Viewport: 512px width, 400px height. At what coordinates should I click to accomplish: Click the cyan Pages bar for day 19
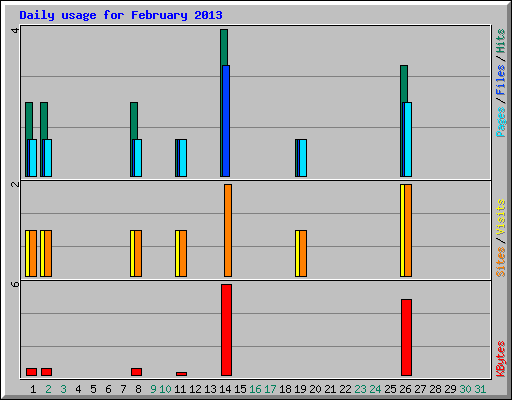pyautogui.click(x=303, y=158)
